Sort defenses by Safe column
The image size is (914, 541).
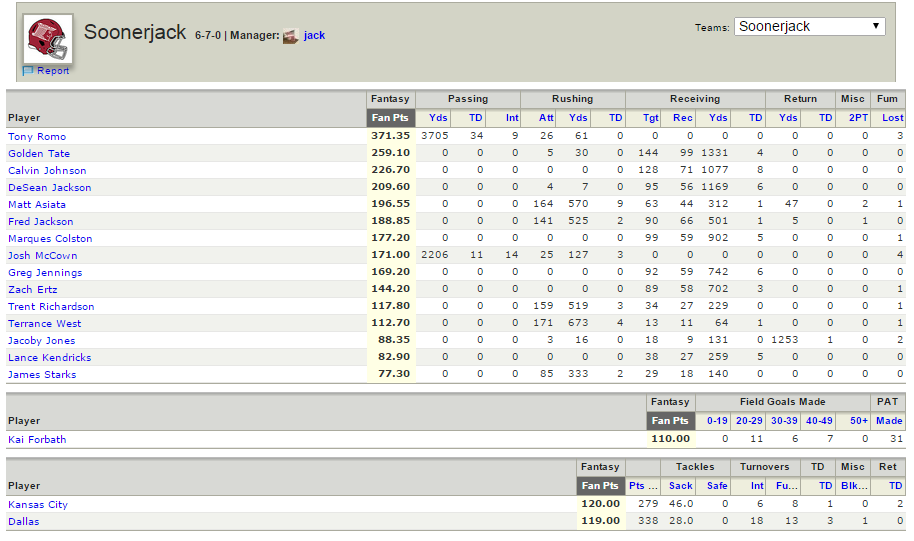(717, 485)
